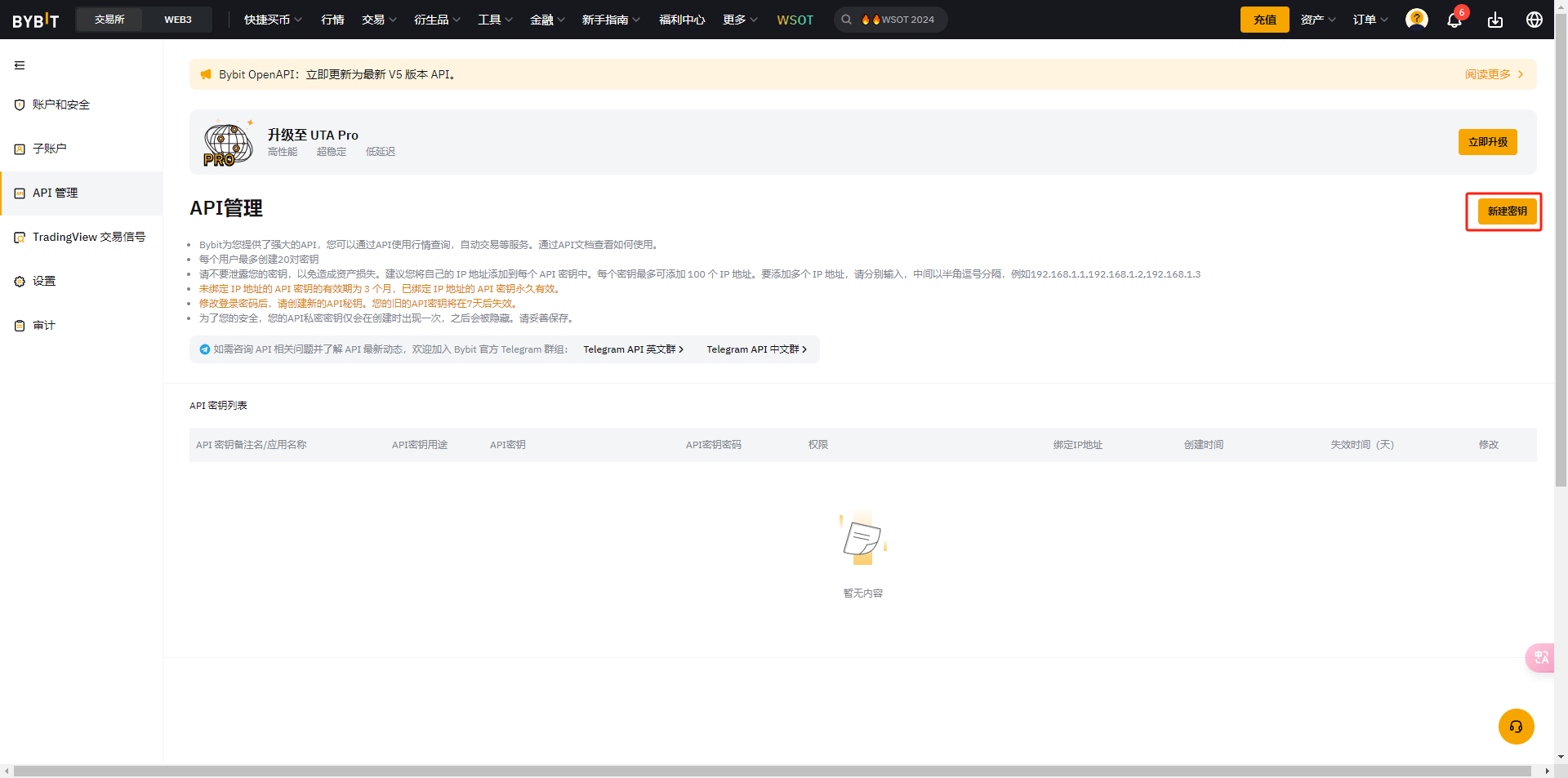Open the WSOT link
The image size is (1568, 778).
(x=795, y=20)
